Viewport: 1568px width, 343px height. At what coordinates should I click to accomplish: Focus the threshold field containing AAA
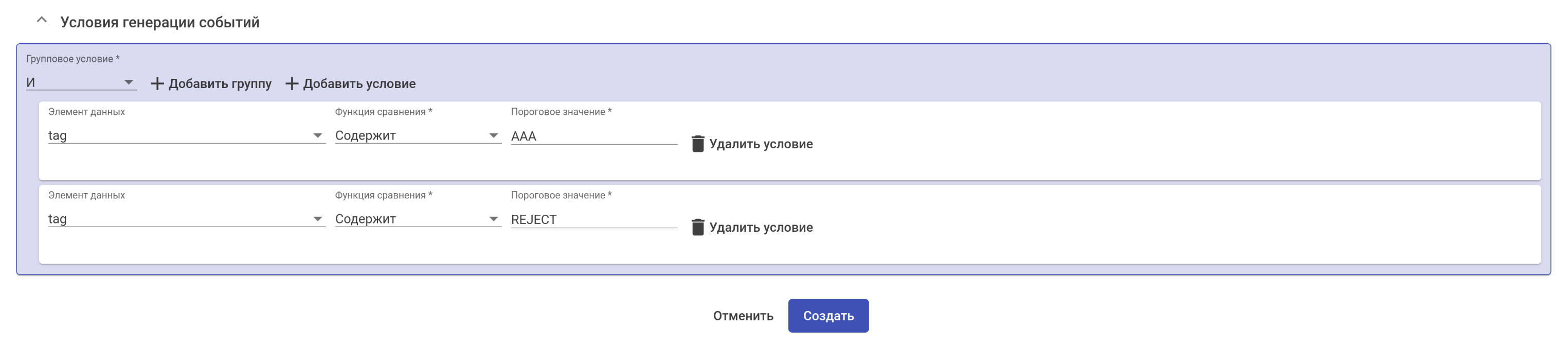click(593, 136)
